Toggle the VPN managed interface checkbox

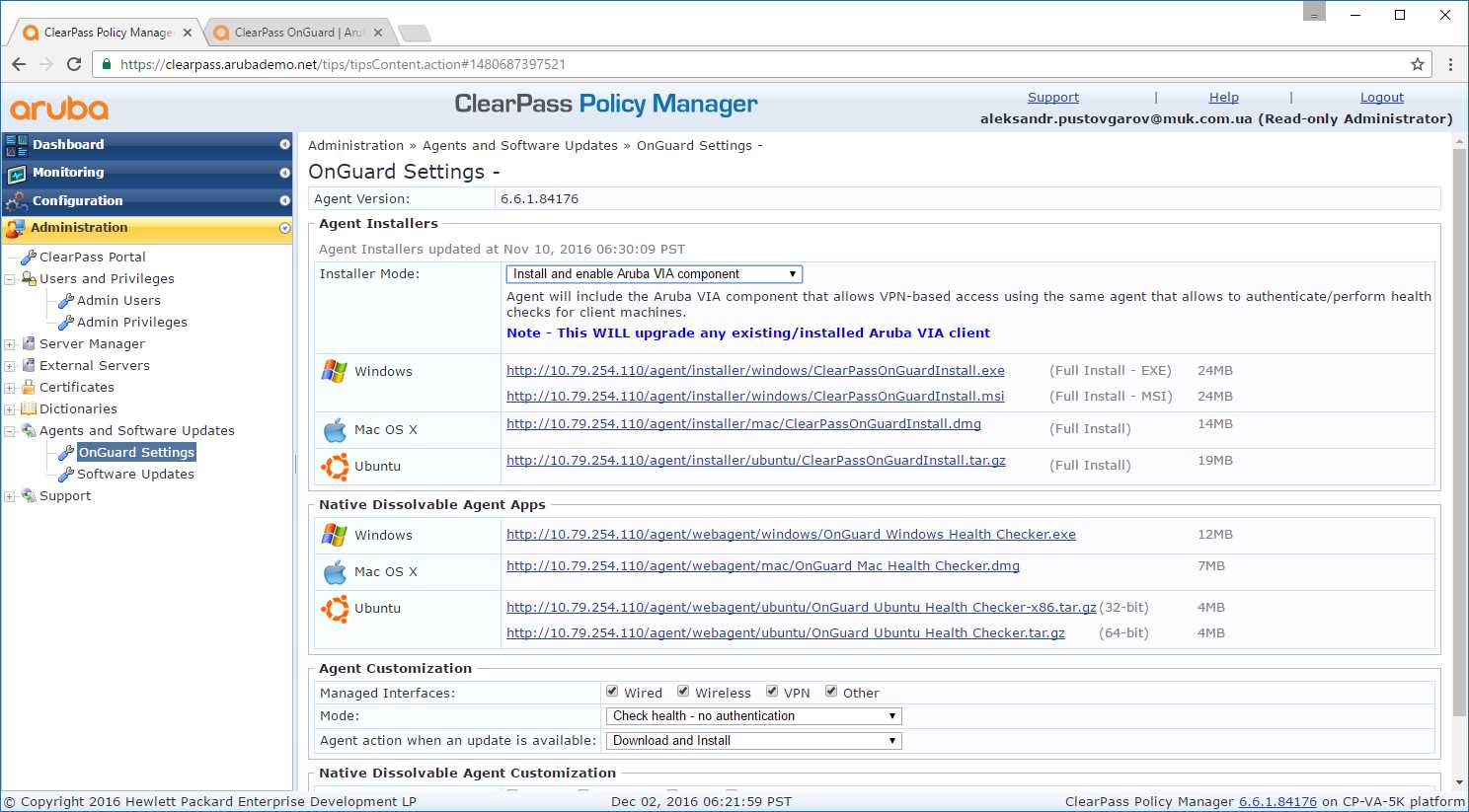772,692
